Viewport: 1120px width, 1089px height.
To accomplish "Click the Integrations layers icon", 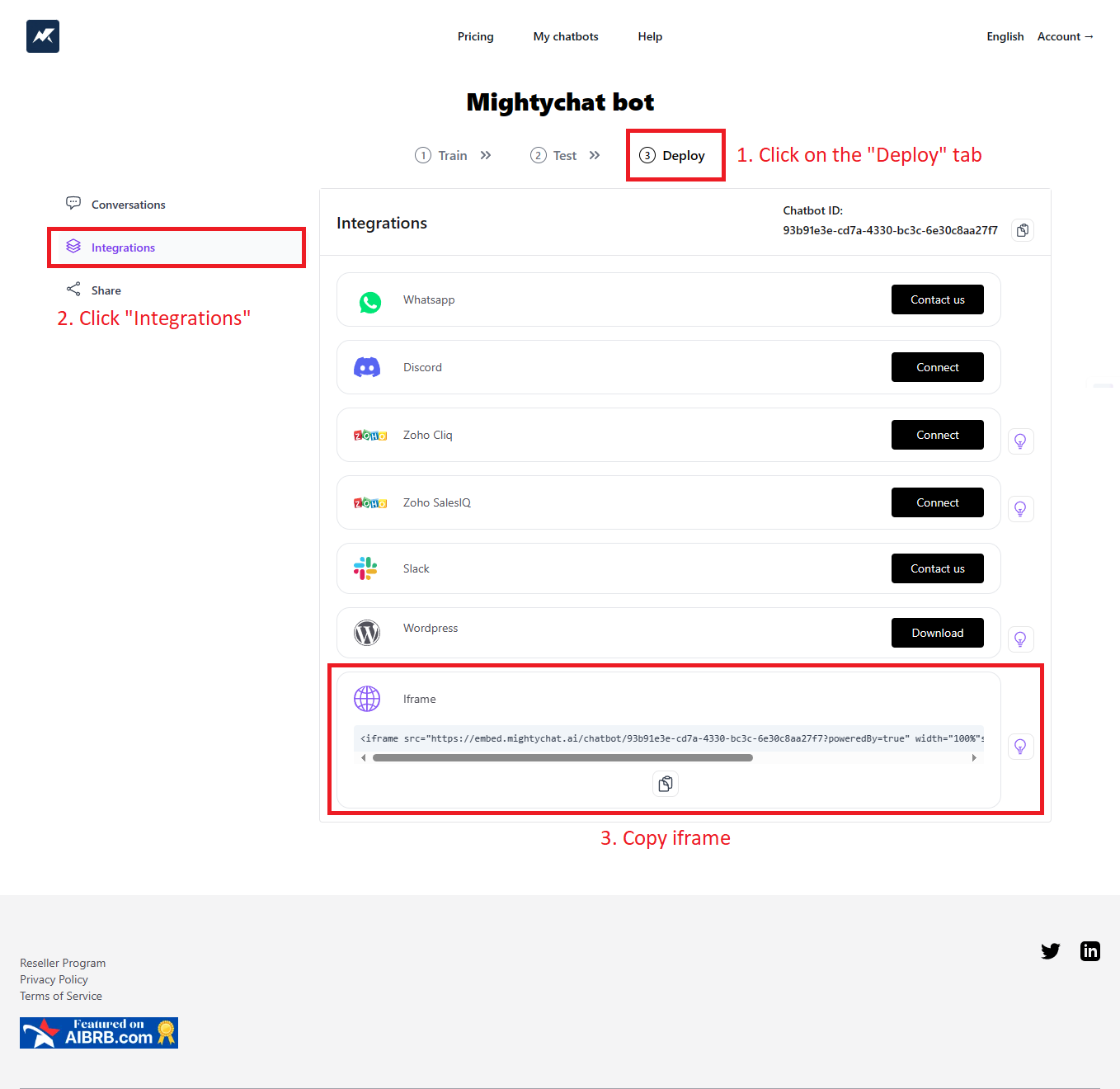I will point(73,246).
